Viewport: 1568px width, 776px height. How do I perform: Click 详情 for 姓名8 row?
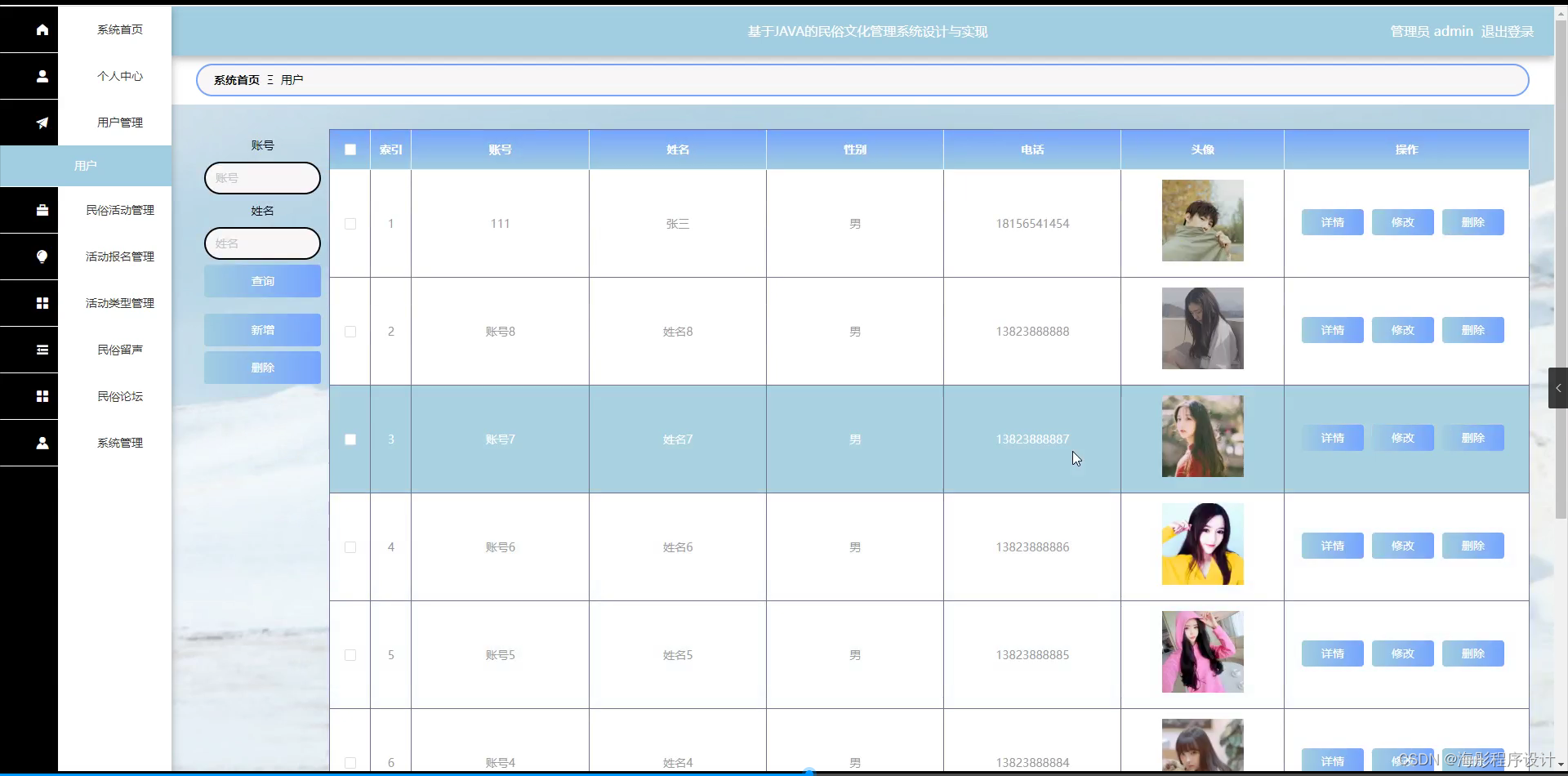1332,330
